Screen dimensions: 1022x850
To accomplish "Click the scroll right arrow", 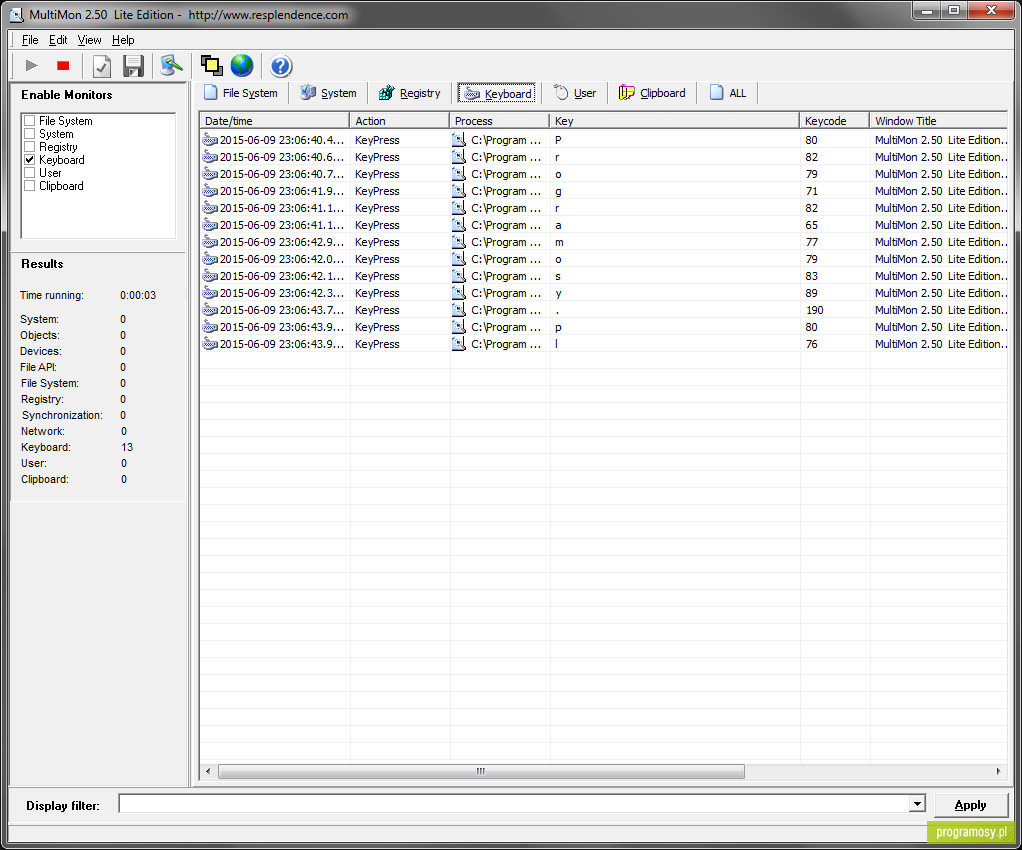I will [x=999, y=771].
